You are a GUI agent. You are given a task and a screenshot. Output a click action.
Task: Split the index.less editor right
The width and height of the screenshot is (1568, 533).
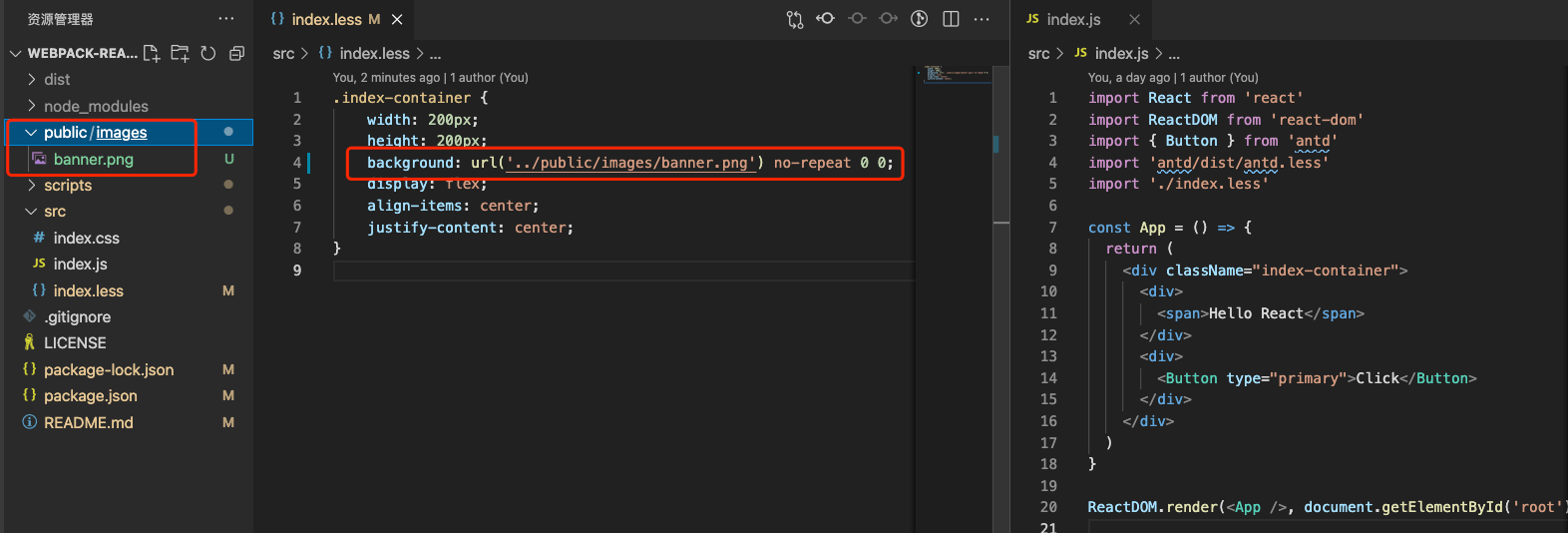click(951, 19)
